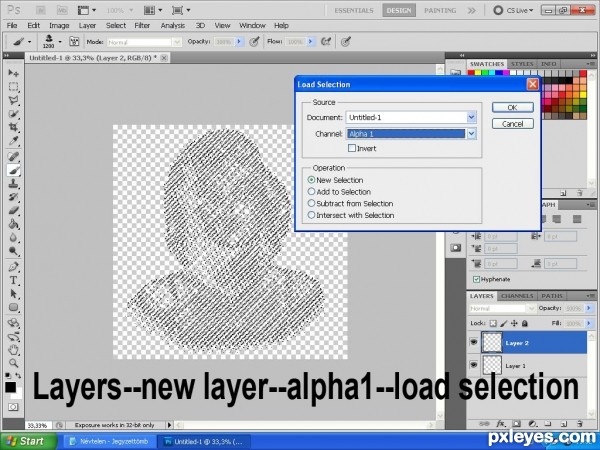Switch to the Styles tab
Screen dimensions: 600x450
point(522,64)
